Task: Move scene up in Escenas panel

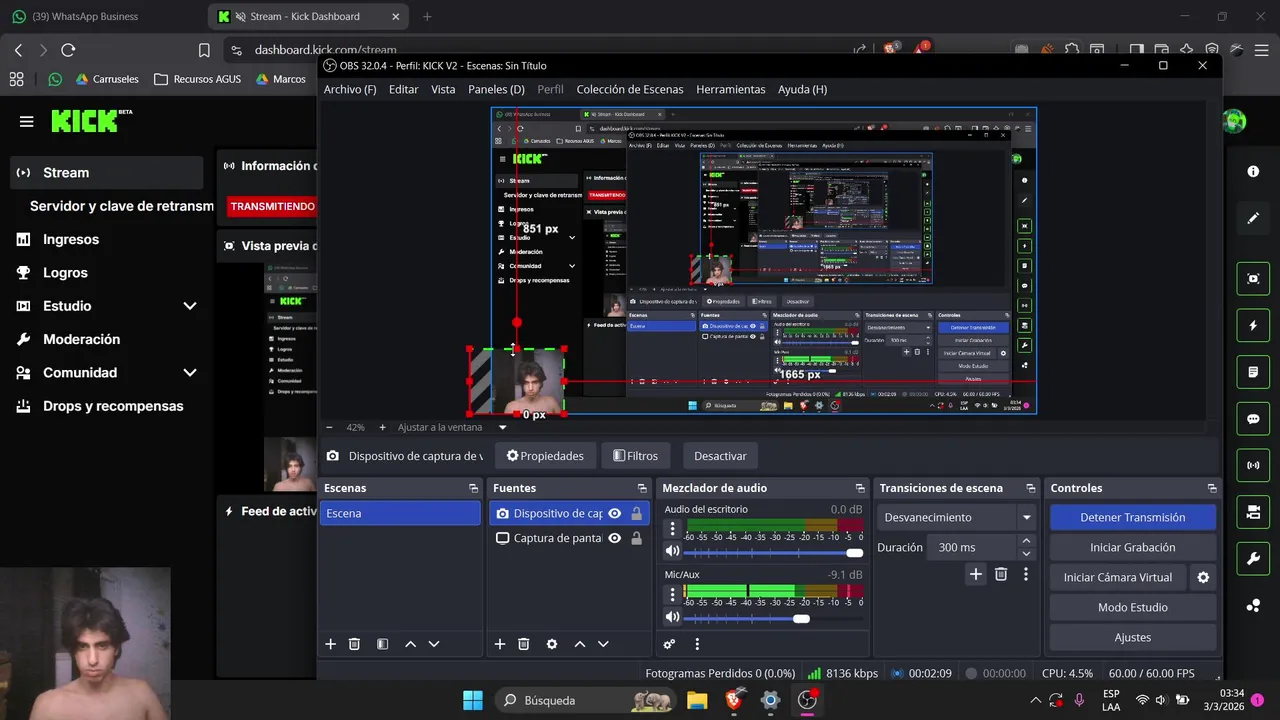Action: pos(410,644)
